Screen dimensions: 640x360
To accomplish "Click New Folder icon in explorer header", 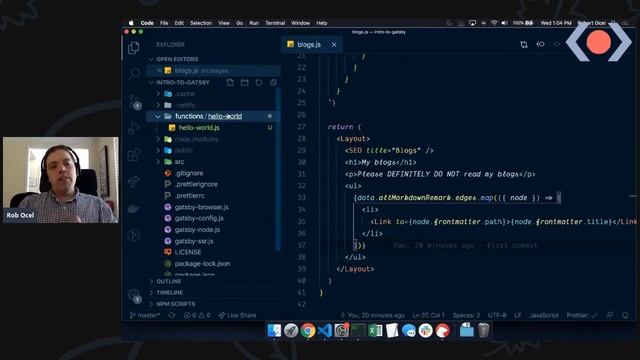I will click(x=244, y=82).
